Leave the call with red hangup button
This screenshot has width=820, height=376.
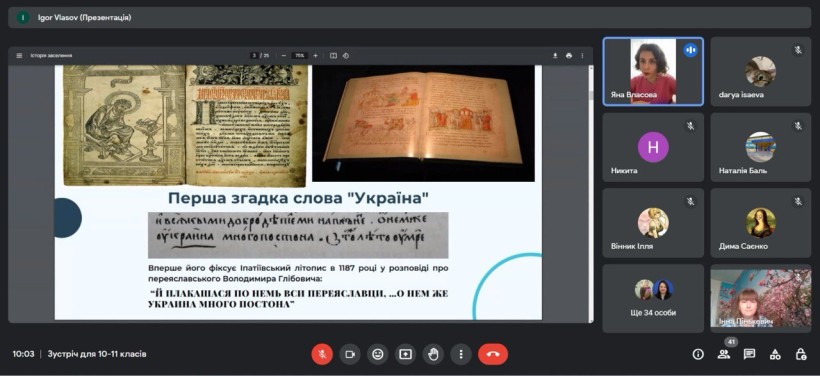493,354
